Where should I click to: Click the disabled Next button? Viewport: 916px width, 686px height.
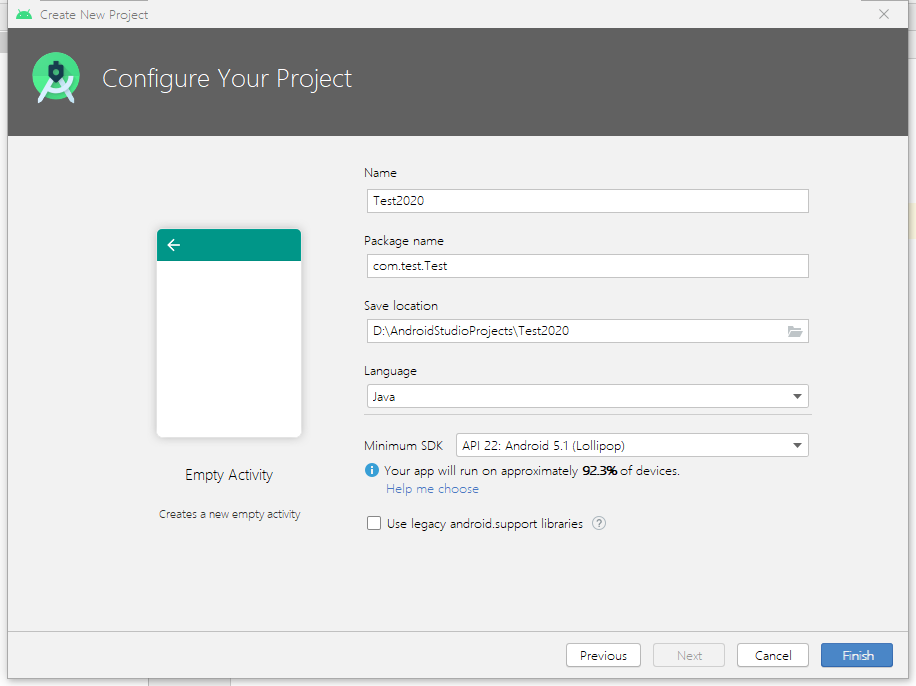[689, 655]
